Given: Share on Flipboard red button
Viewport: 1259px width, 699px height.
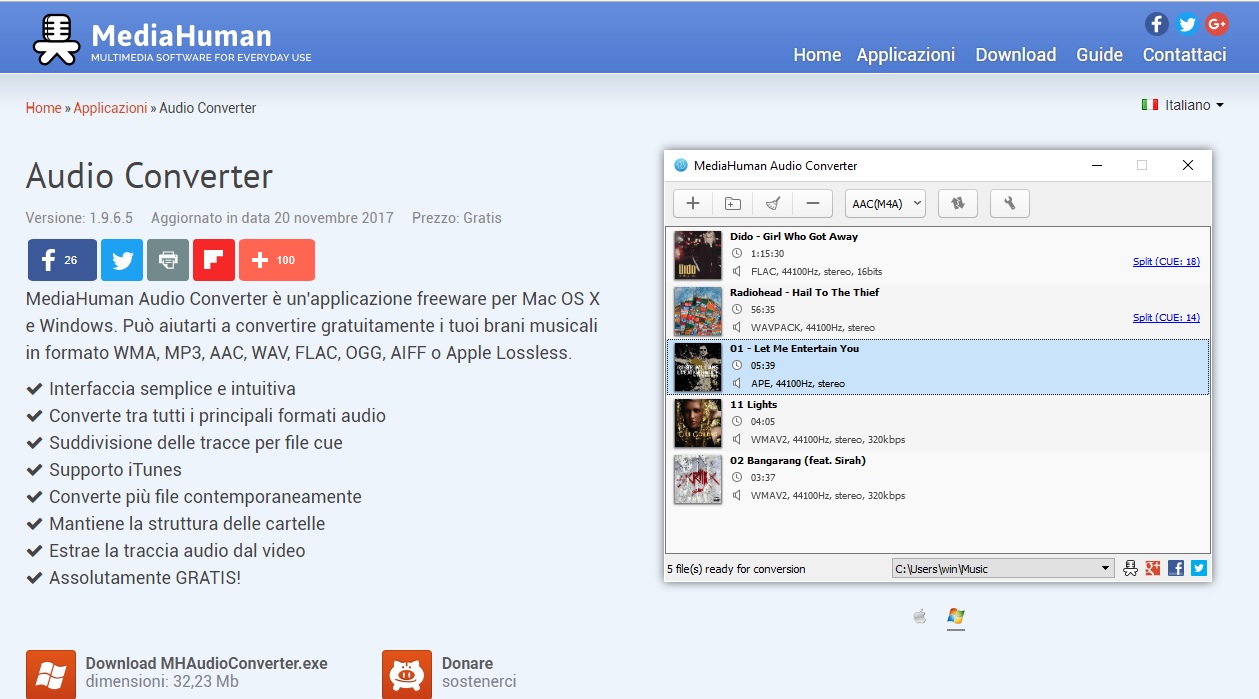Looking at the screenshot, I should [x=214, y=260].
